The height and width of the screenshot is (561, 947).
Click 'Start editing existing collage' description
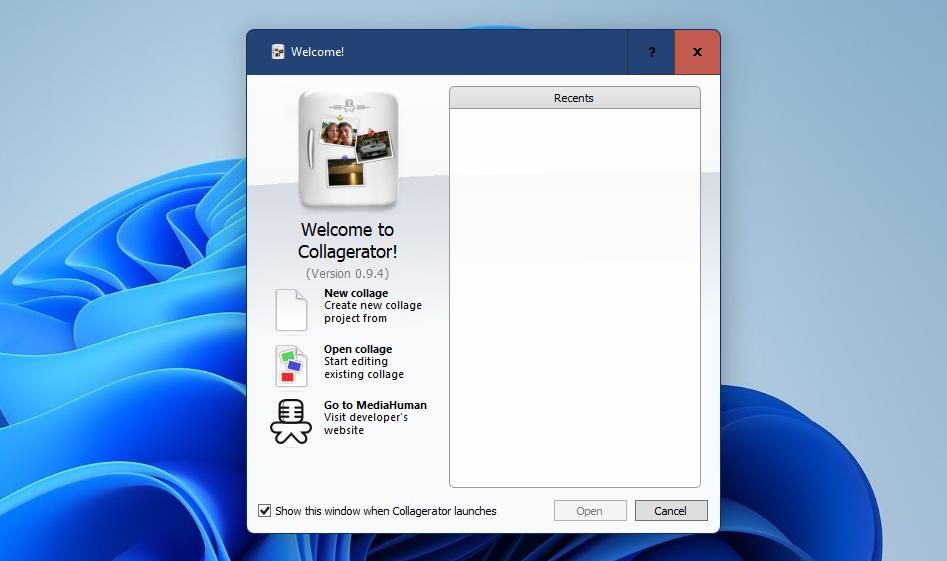click(364, 368)
